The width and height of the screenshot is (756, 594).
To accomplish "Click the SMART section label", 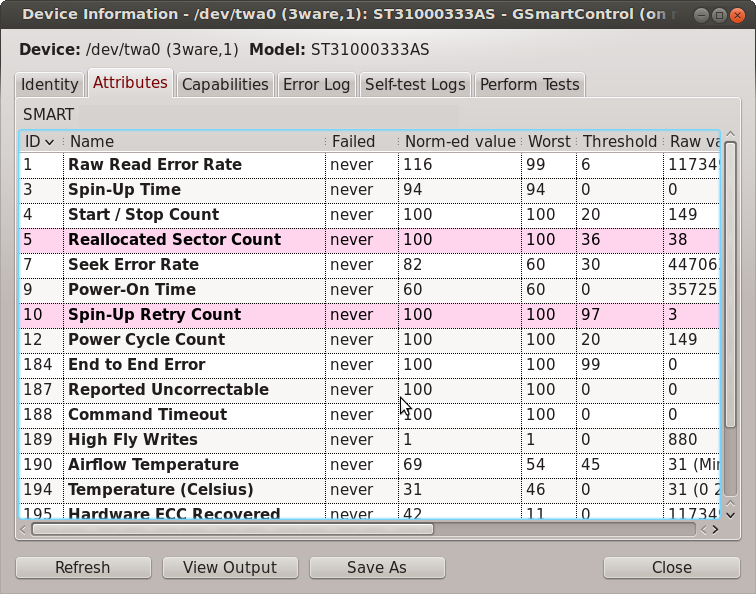I will pyautogui.click(x=49, y=115).
